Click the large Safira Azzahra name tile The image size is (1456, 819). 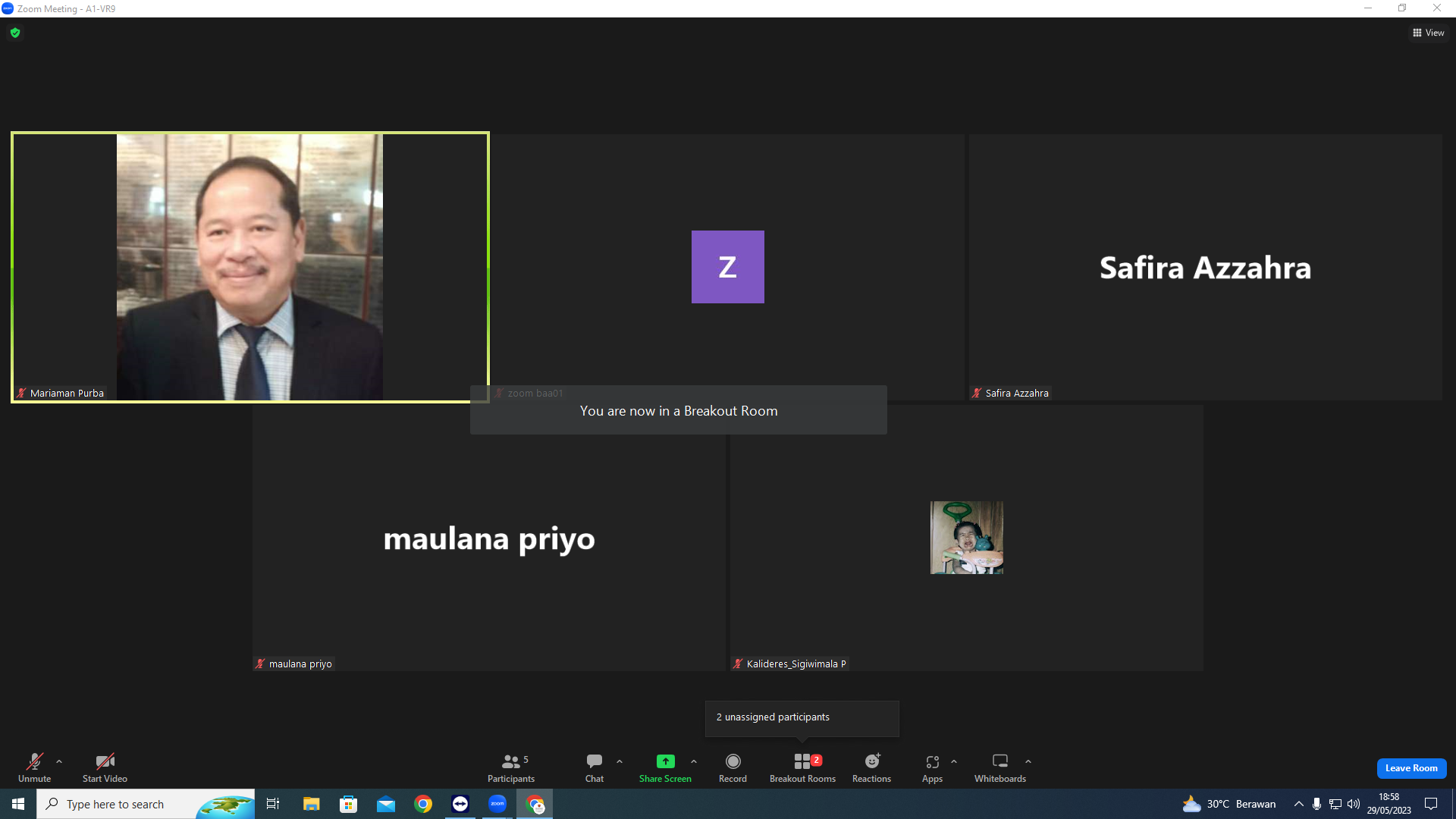click(1206, 268)
